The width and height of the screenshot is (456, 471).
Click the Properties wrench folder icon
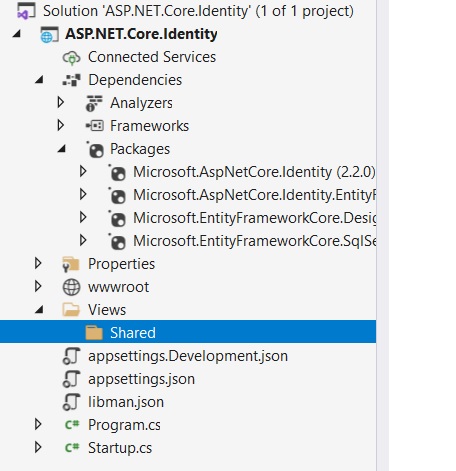click(x=71, y=264)
